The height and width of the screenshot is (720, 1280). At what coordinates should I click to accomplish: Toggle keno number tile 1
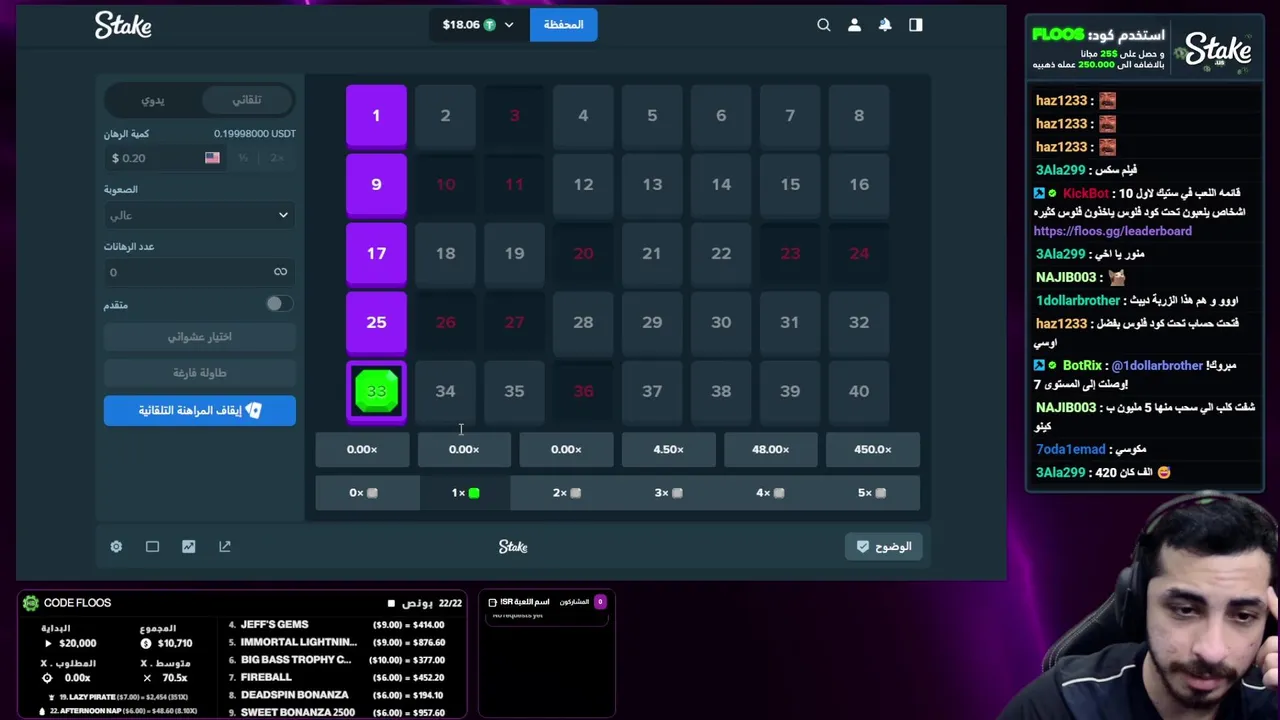(376, 116)
